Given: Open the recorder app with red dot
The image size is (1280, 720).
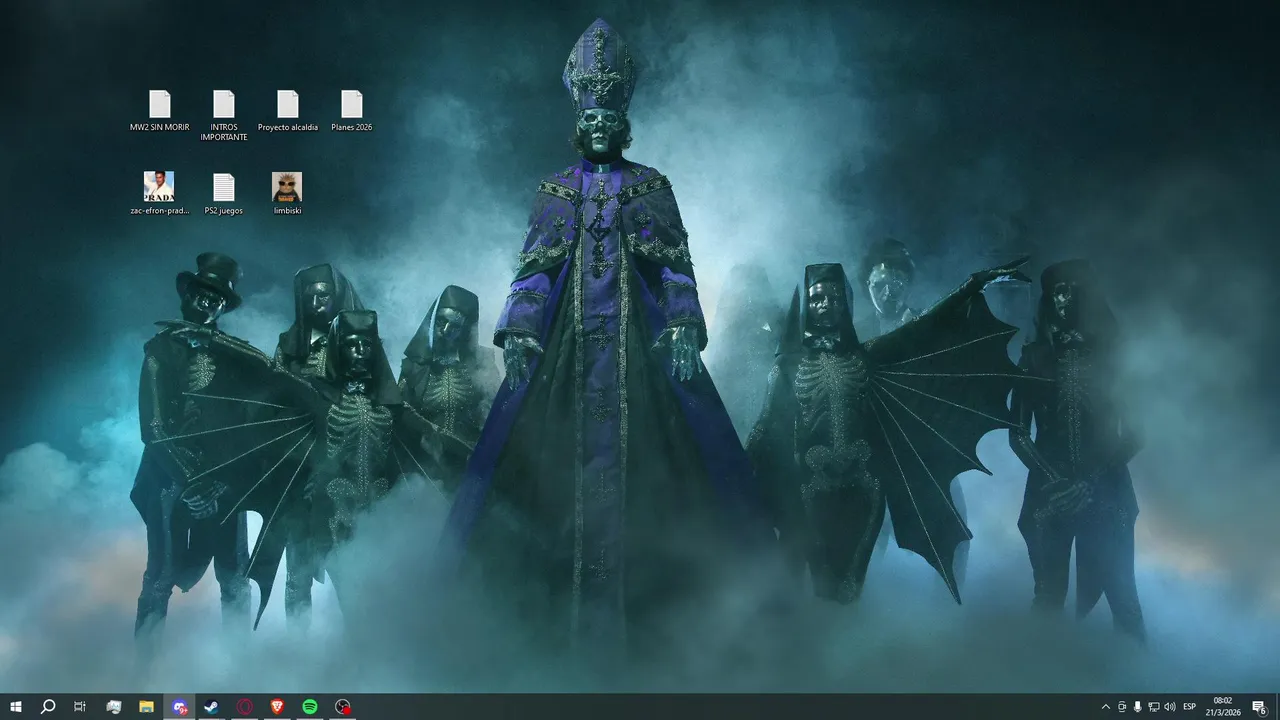Looking at the screenshot, I should point(343,707).
